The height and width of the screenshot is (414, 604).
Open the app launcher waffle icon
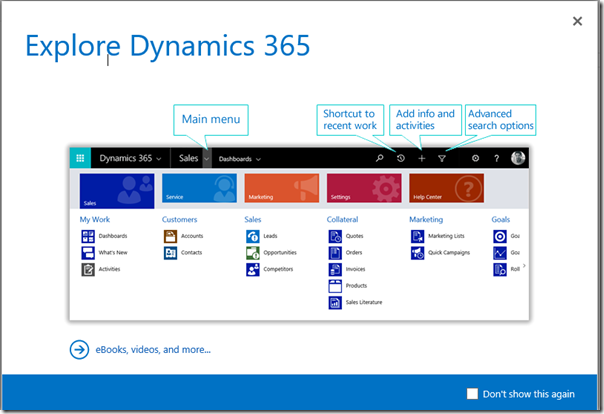pyautogui.click(x=80, y=158)
